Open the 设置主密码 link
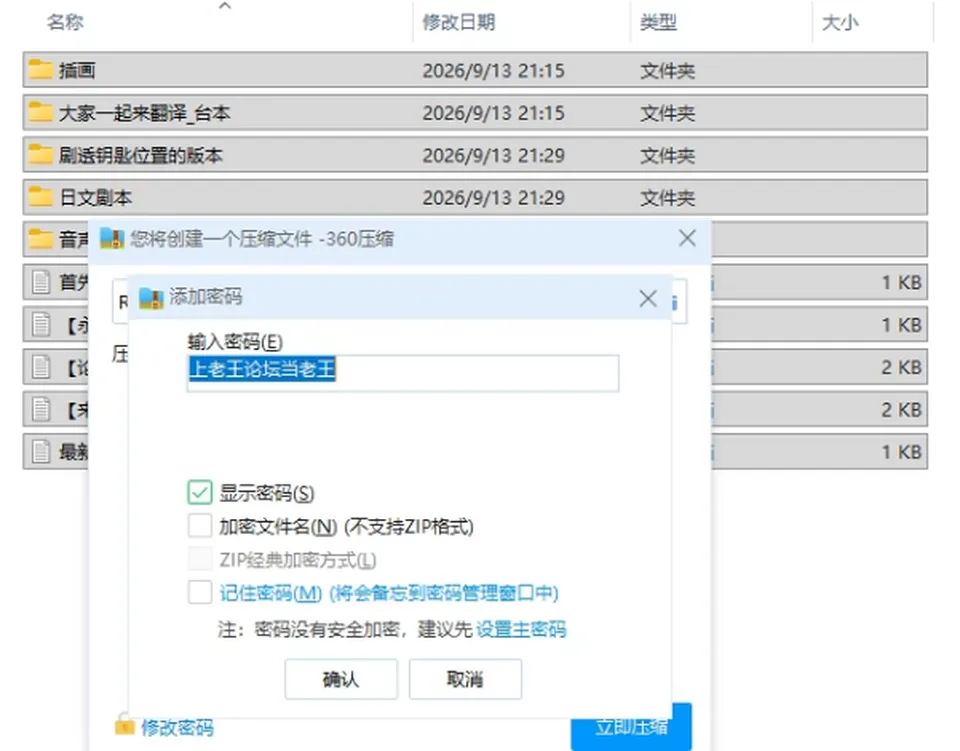This screenshot has height=751, width=960. (521, 629)
